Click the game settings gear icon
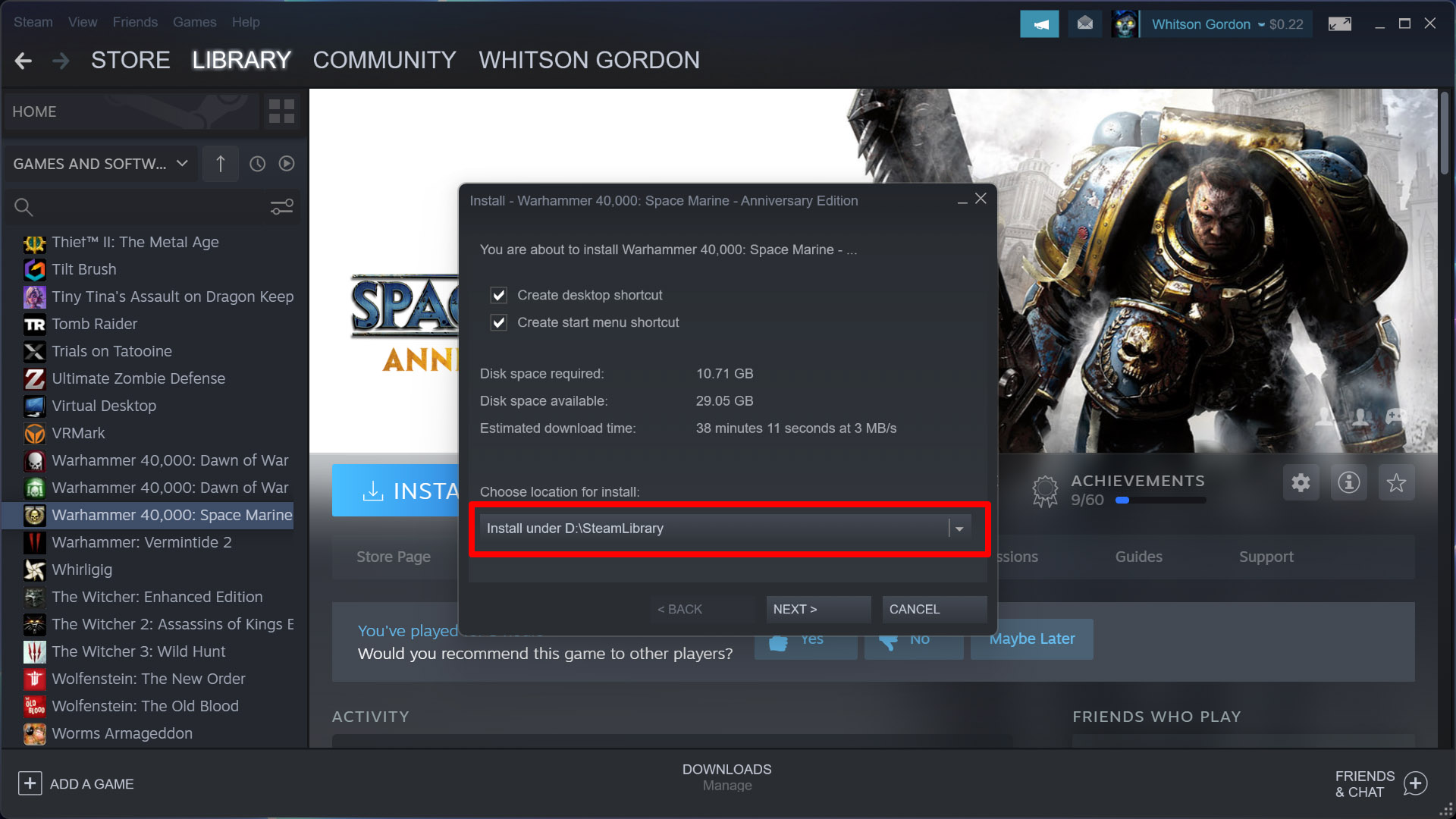The image size is (1456, 819). pyautogui.click(x=1300, y=484)
